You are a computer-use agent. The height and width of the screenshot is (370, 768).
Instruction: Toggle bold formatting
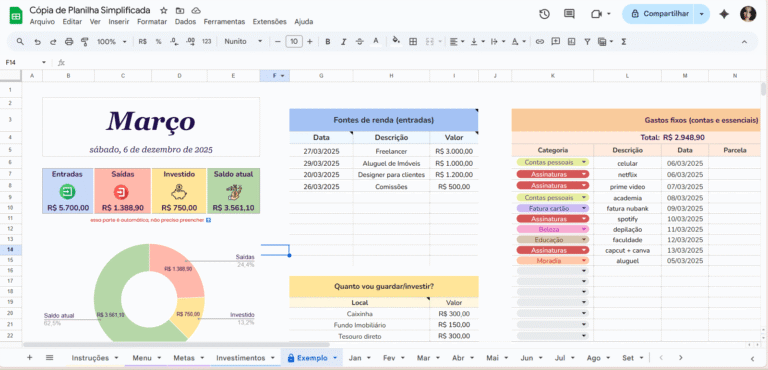coord(328,42)
